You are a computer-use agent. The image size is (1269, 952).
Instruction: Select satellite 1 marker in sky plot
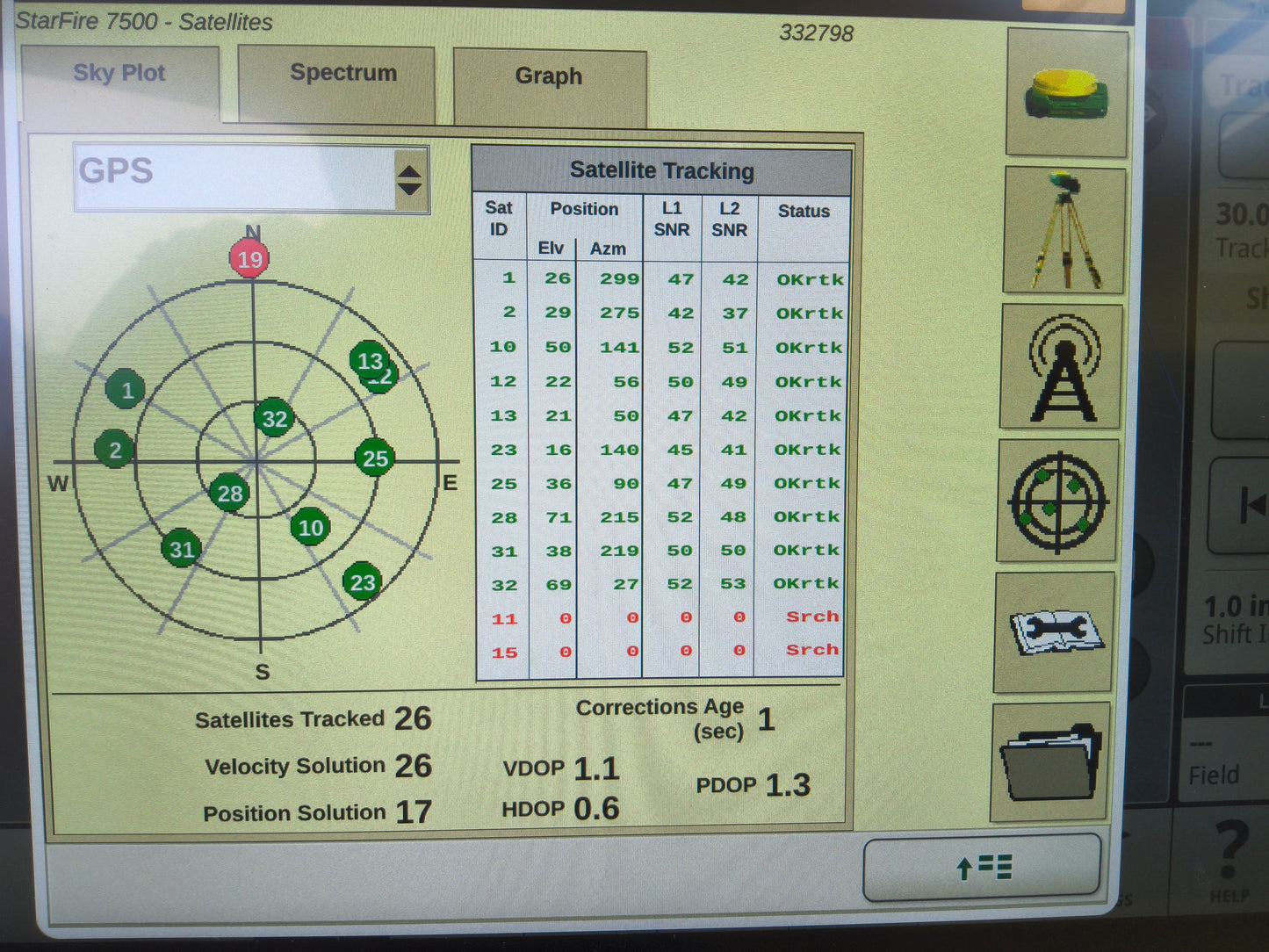click(126, 389)
